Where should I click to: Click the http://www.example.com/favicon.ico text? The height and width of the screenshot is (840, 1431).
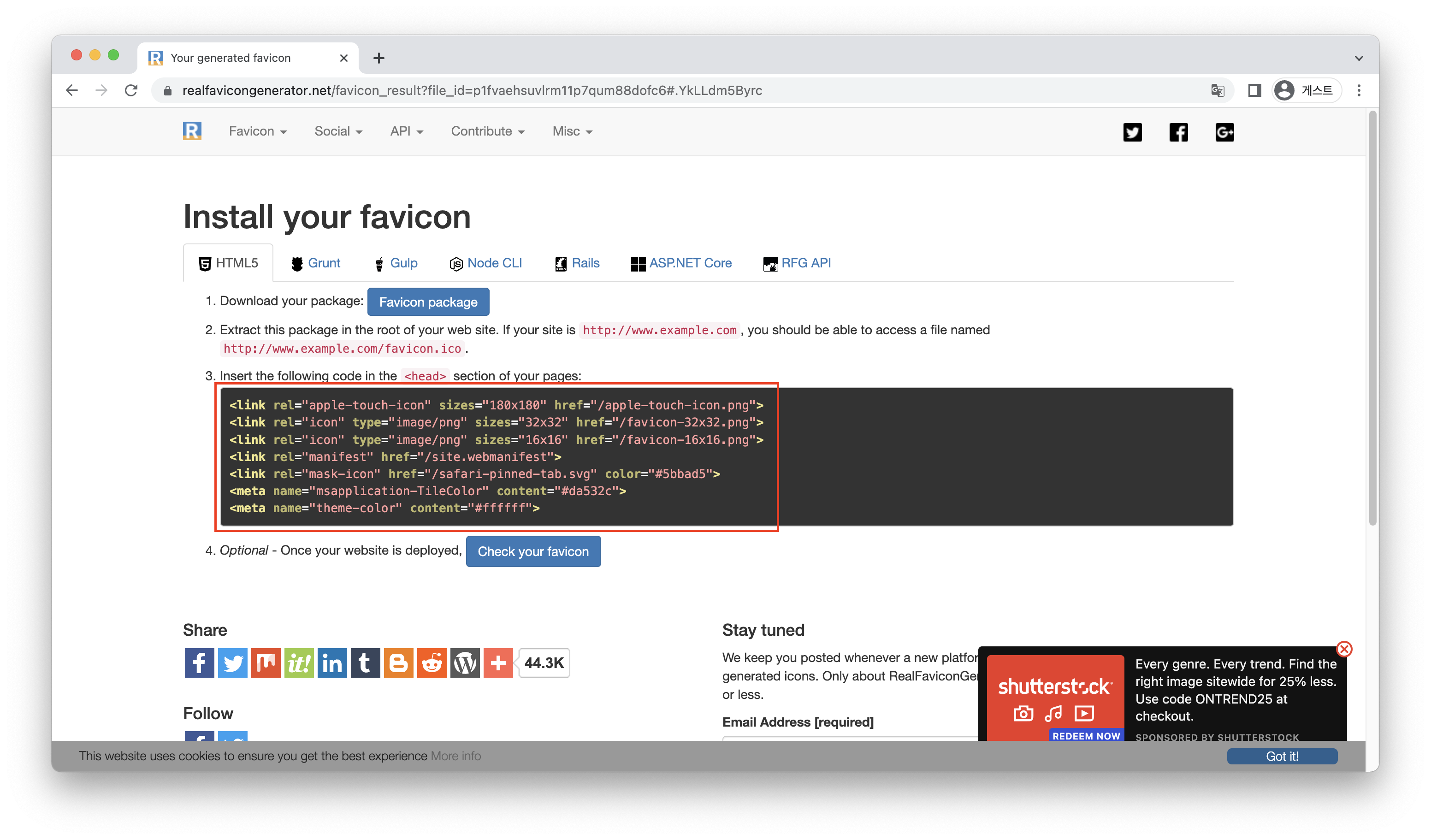pos(342,348)
